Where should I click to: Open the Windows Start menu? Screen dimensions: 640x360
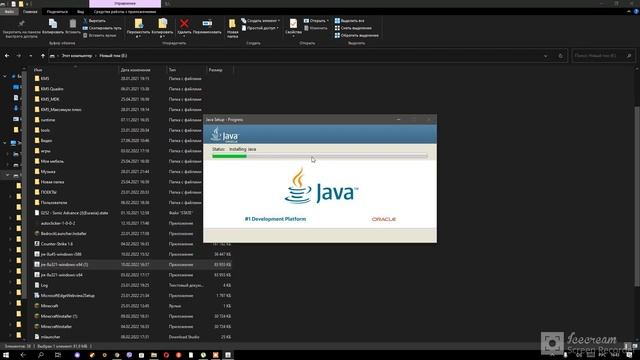6,355
